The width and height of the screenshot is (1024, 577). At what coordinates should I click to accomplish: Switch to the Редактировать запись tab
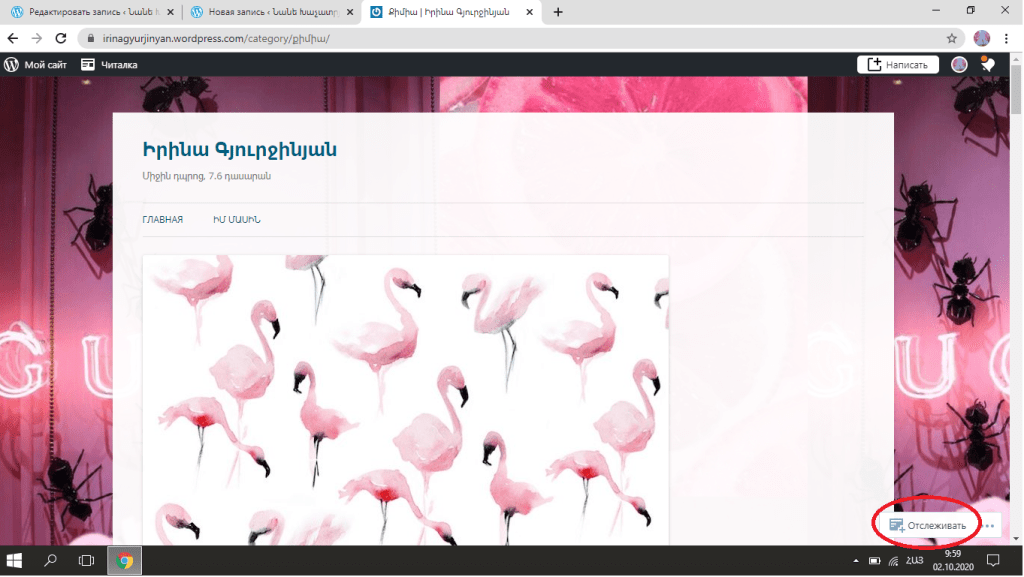pyautogui.click(x=88, y=12)
